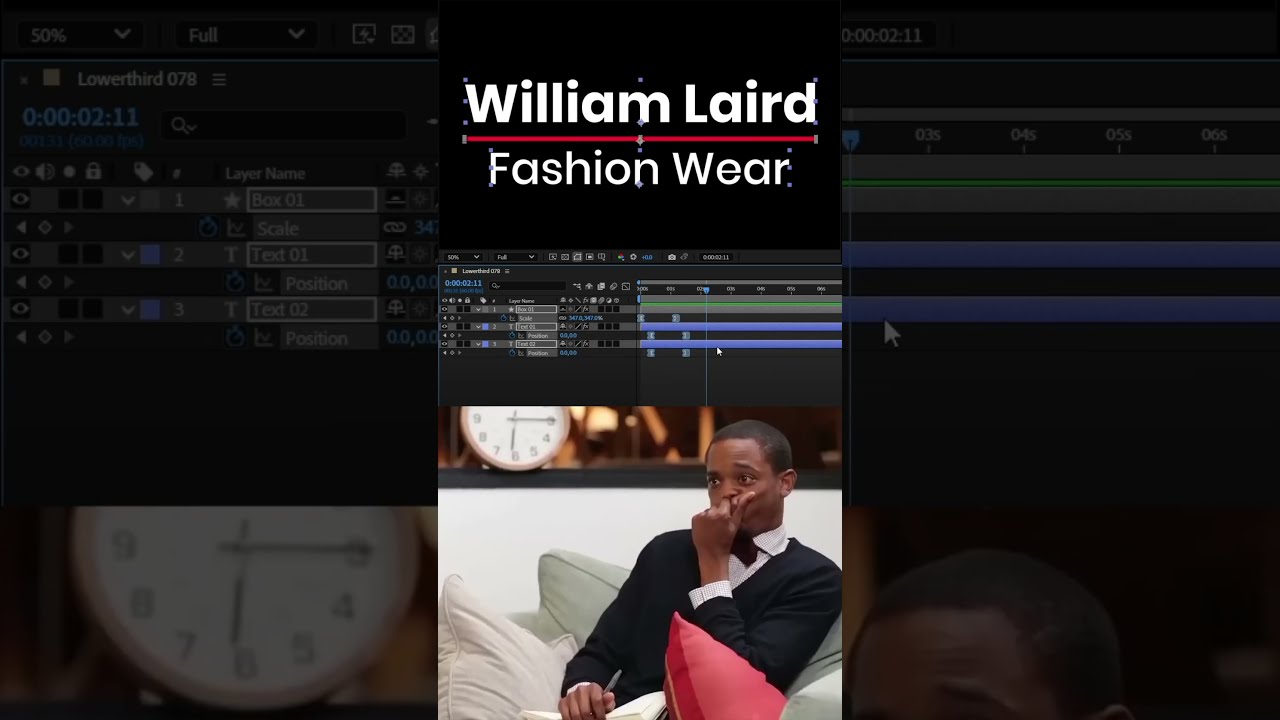Collapse the Text 02 layer in enlarged dimmed panel
Screen dimensions: 1280x720
click(127, 310)
